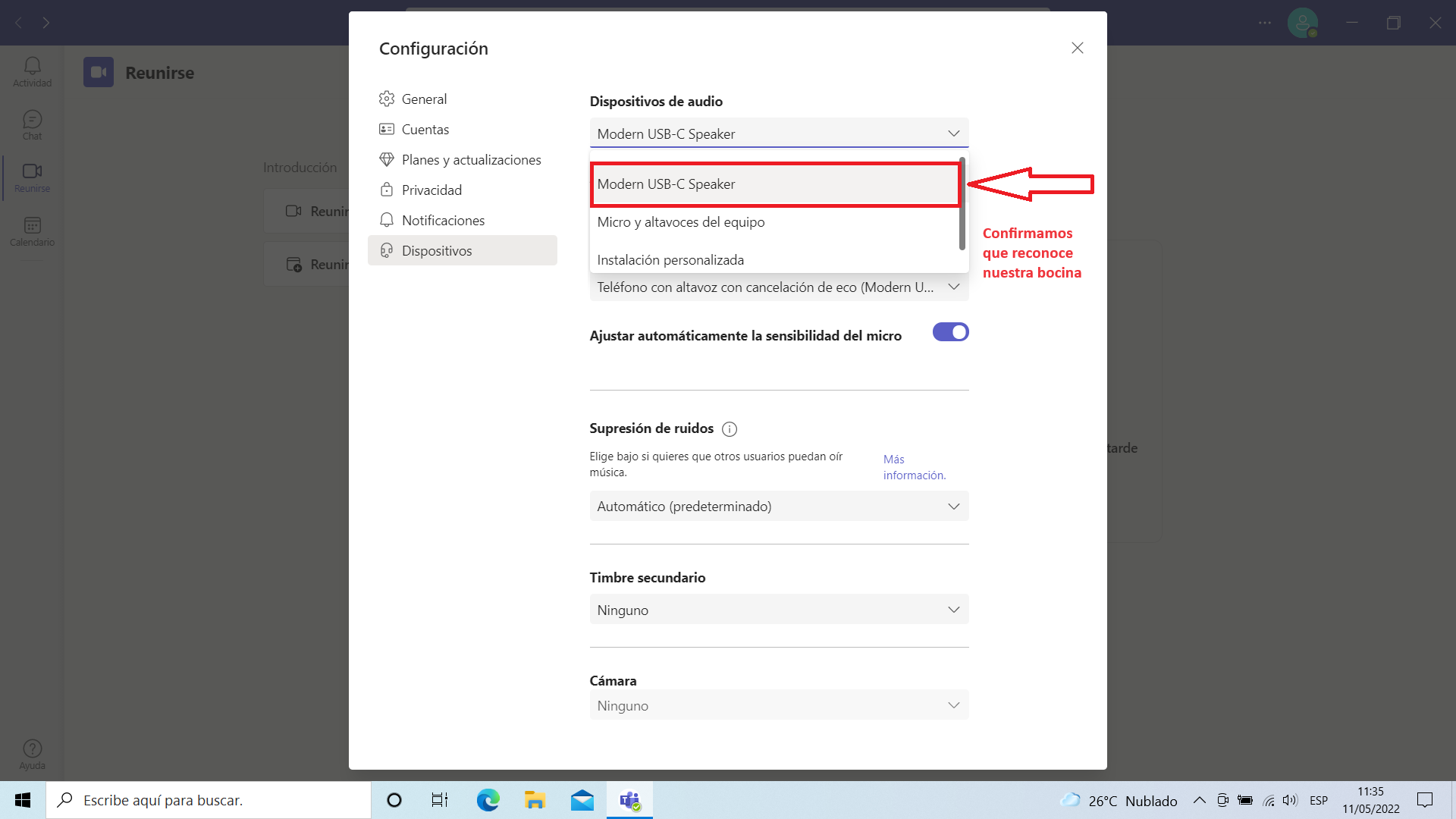1456x819 pixels.
Task: Click the Teams icon in taskbar
Action: (x=629, y=800)
